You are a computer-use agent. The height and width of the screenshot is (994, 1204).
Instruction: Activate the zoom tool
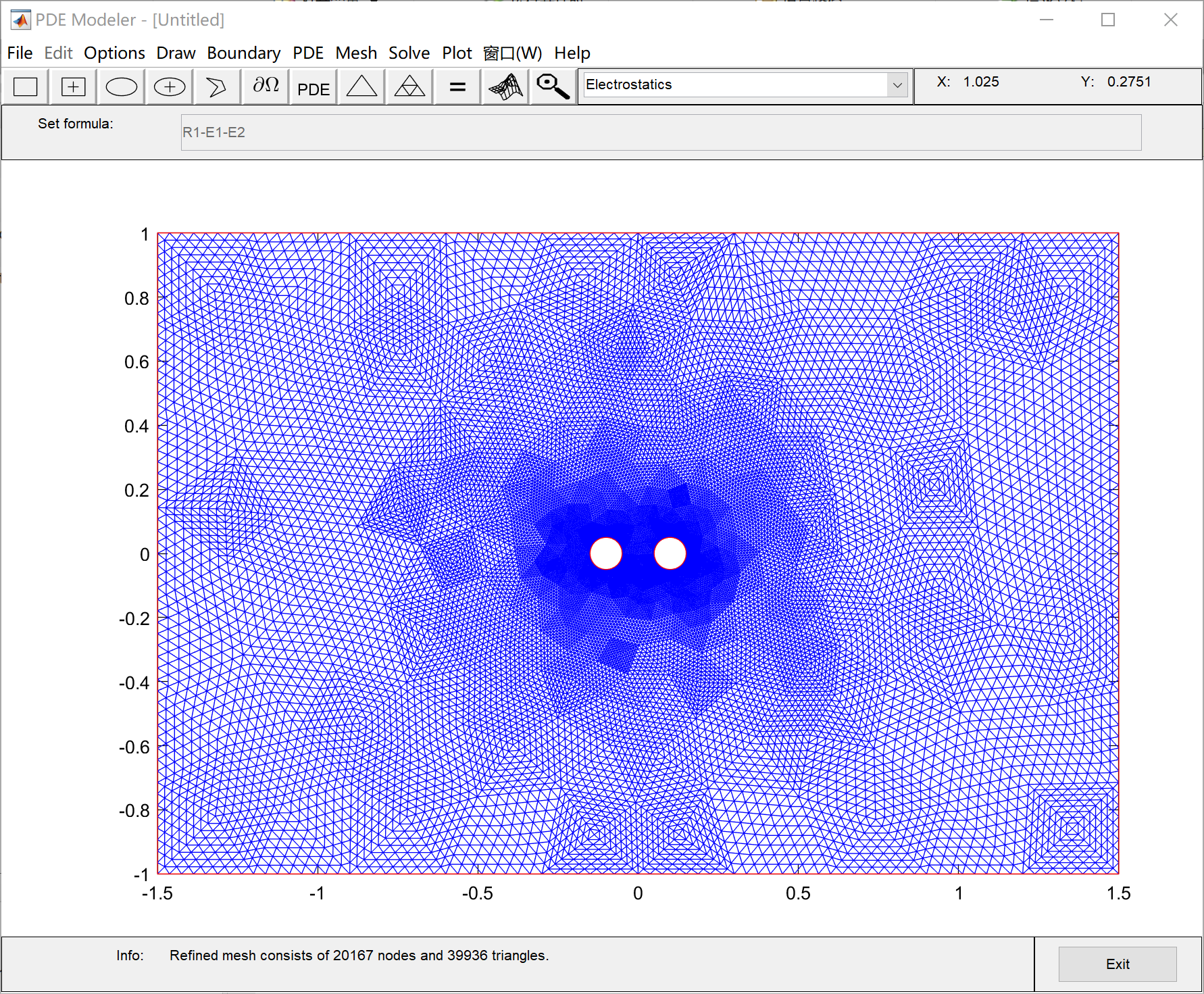552,86
